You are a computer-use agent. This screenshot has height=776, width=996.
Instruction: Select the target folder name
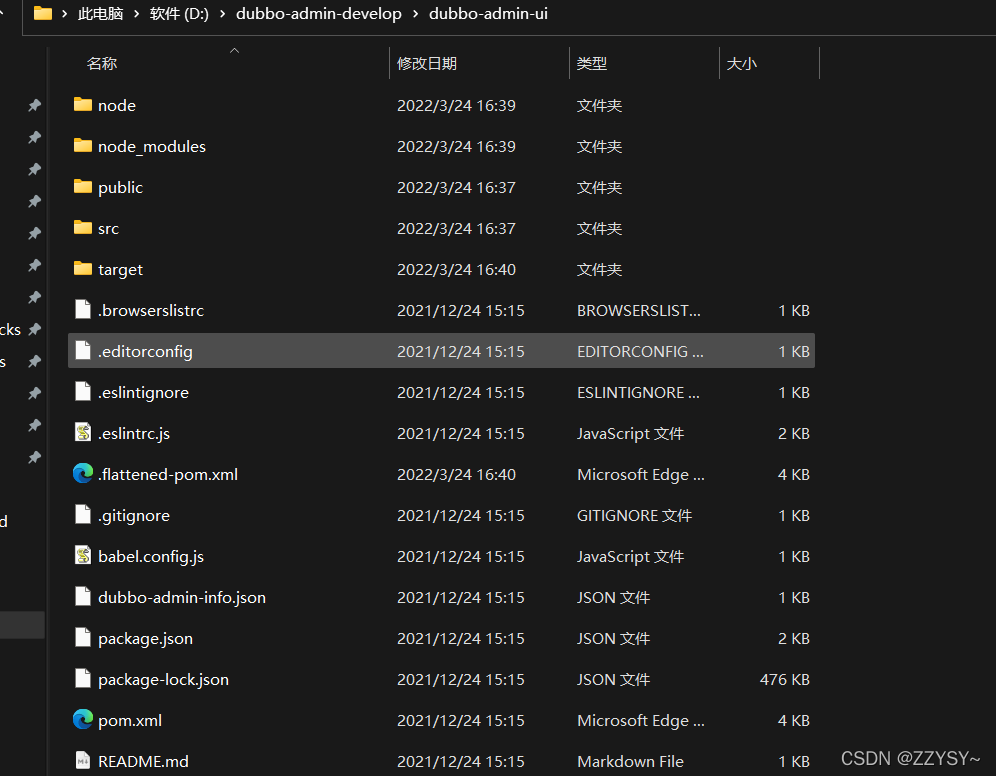pos(121,270)
